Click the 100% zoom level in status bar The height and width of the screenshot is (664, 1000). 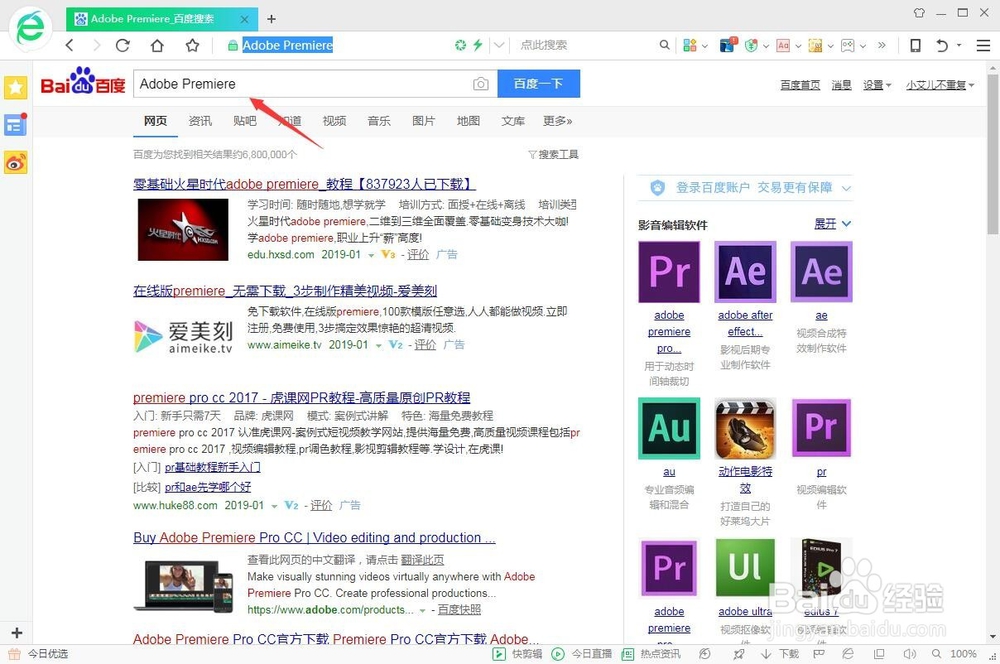tap(963, 654)
